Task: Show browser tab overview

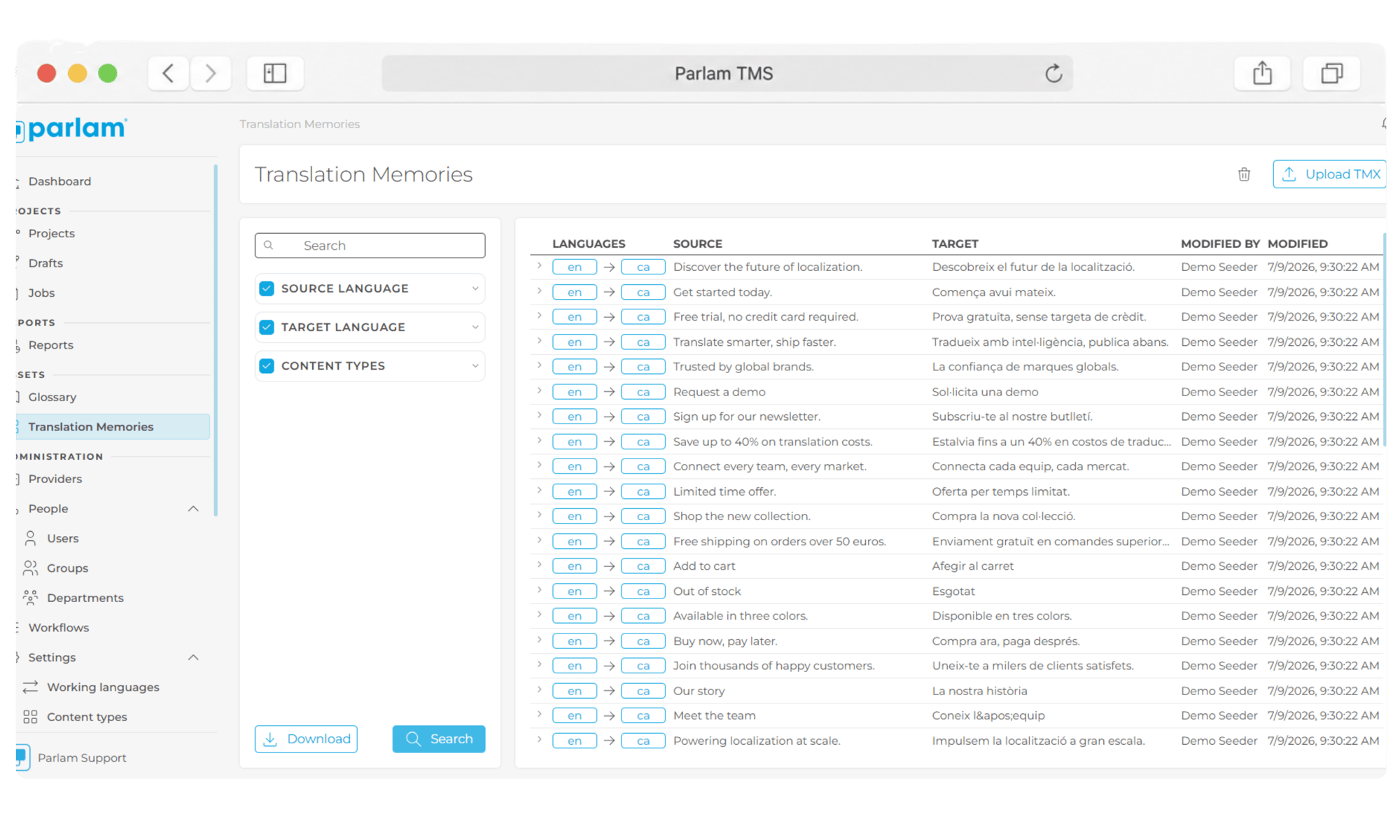Action: [1331, 73]
